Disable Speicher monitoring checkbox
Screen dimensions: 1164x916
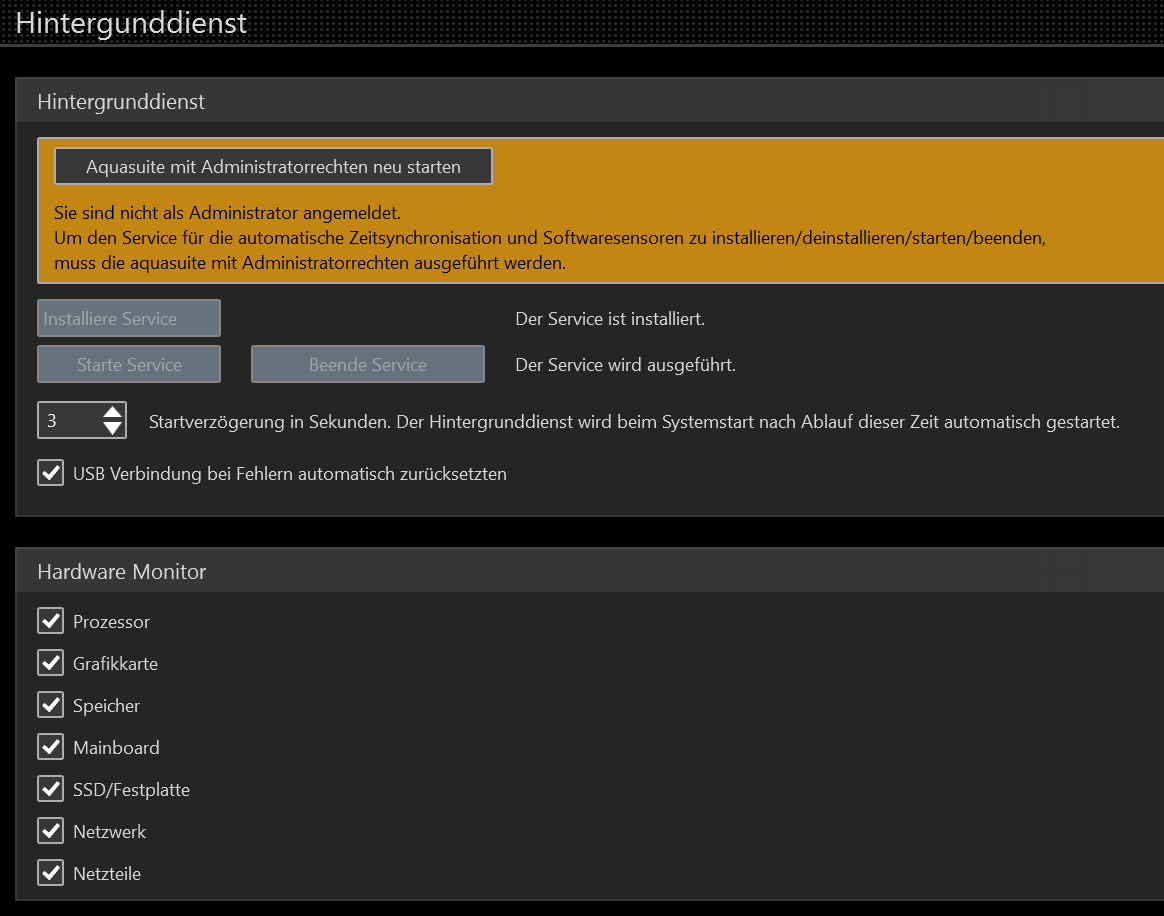tap(51, 705)
